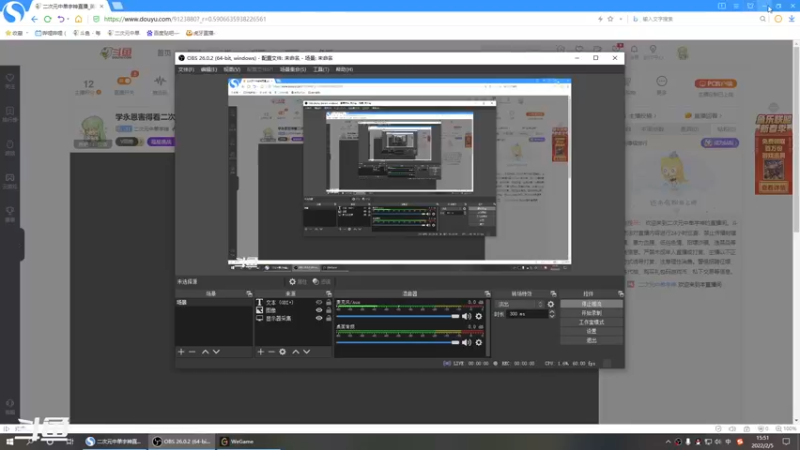The height and width of the screenshot is (450, 800).
Task: Add a new scene with plus icon
Action: pyautogui.click(x=181, y=352)
